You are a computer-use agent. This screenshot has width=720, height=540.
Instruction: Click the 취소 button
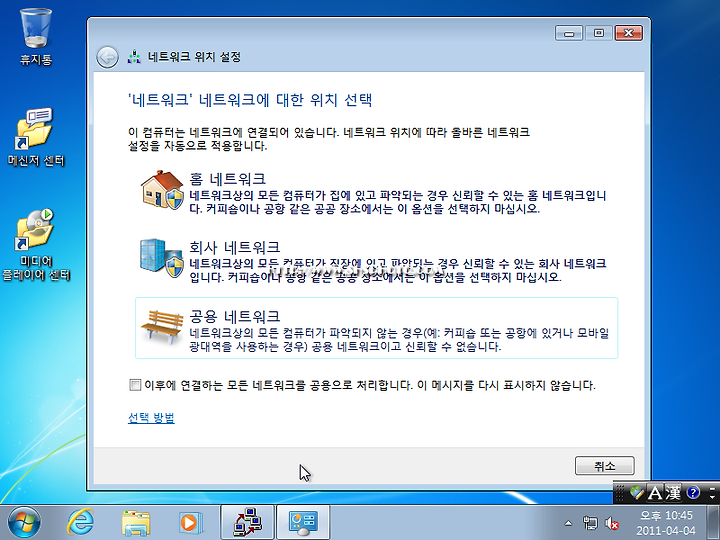click(x=604, y=466)
